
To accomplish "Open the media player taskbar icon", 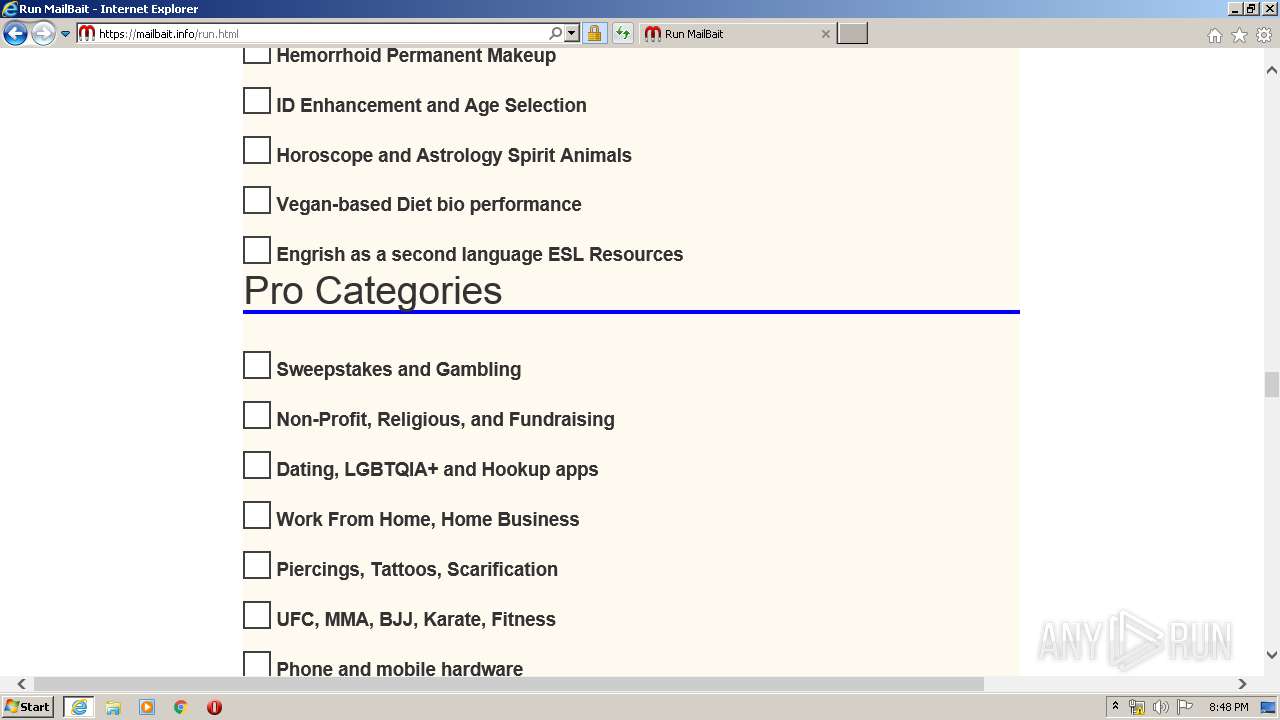I will pos(147,707).
